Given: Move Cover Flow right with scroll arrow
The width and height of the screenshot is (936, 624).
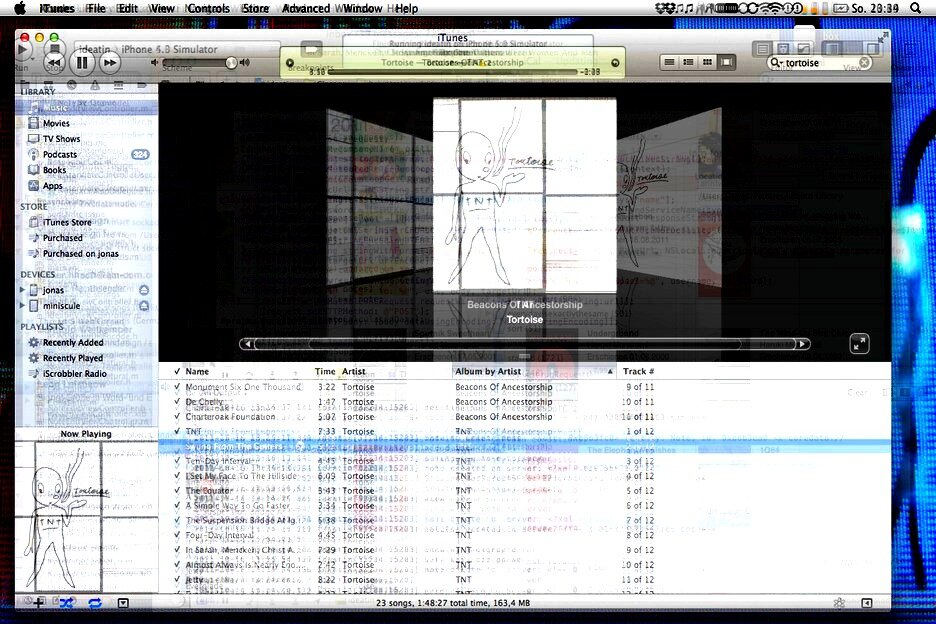Looking at the screenshot, I should 803,344.
